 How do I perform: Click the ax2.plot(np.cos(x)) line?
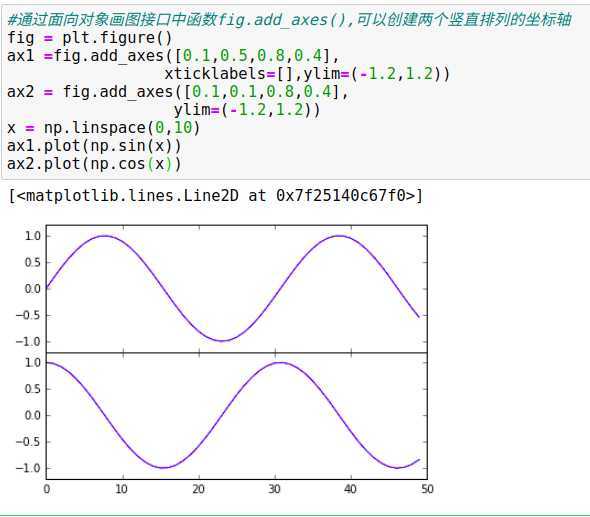pos(94,164)
